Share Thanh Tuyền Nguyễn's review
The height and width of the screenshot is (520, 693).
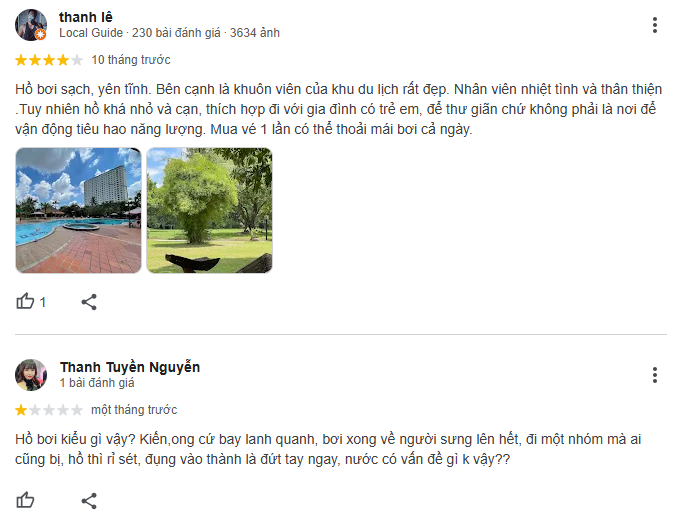click(x=89, y=501)
